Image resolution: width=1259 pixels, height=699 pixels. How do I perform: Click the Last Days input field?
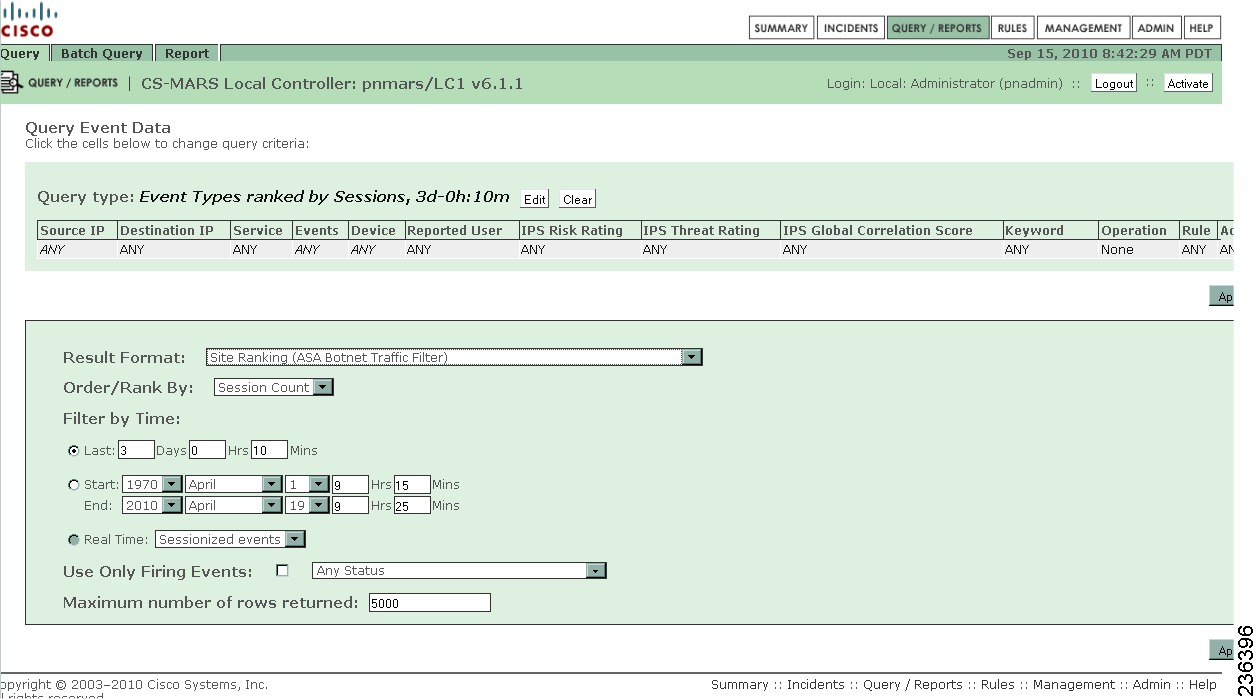(136, 450)
